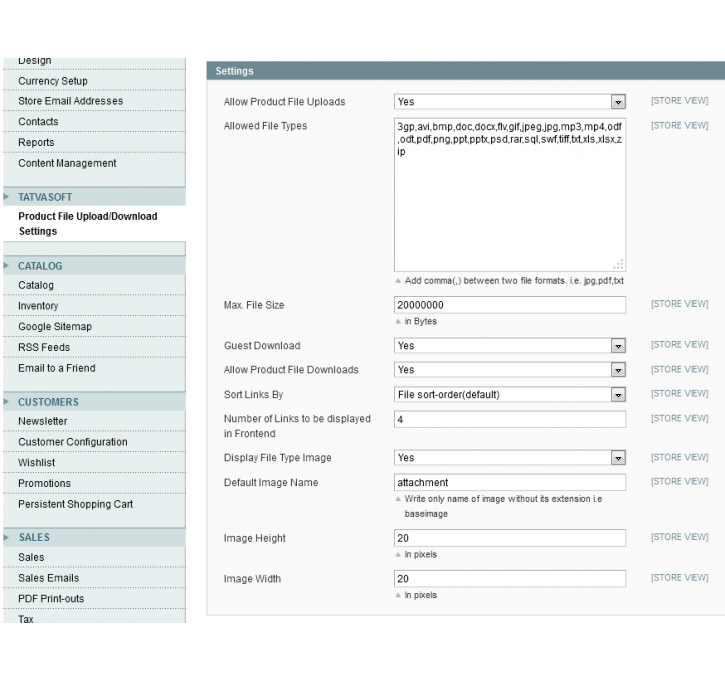The width and height of the screenshot is (725, 680).
Task: Open the Catalog settings link
Action: pyautogui.click(x=36, y=285)
